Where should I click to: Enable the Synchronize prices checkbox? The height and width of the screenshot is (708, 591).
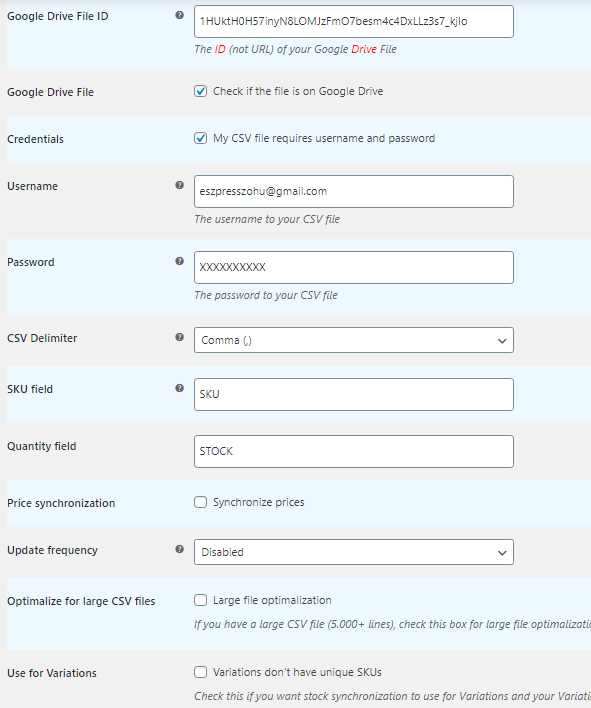tap(200, 502)
